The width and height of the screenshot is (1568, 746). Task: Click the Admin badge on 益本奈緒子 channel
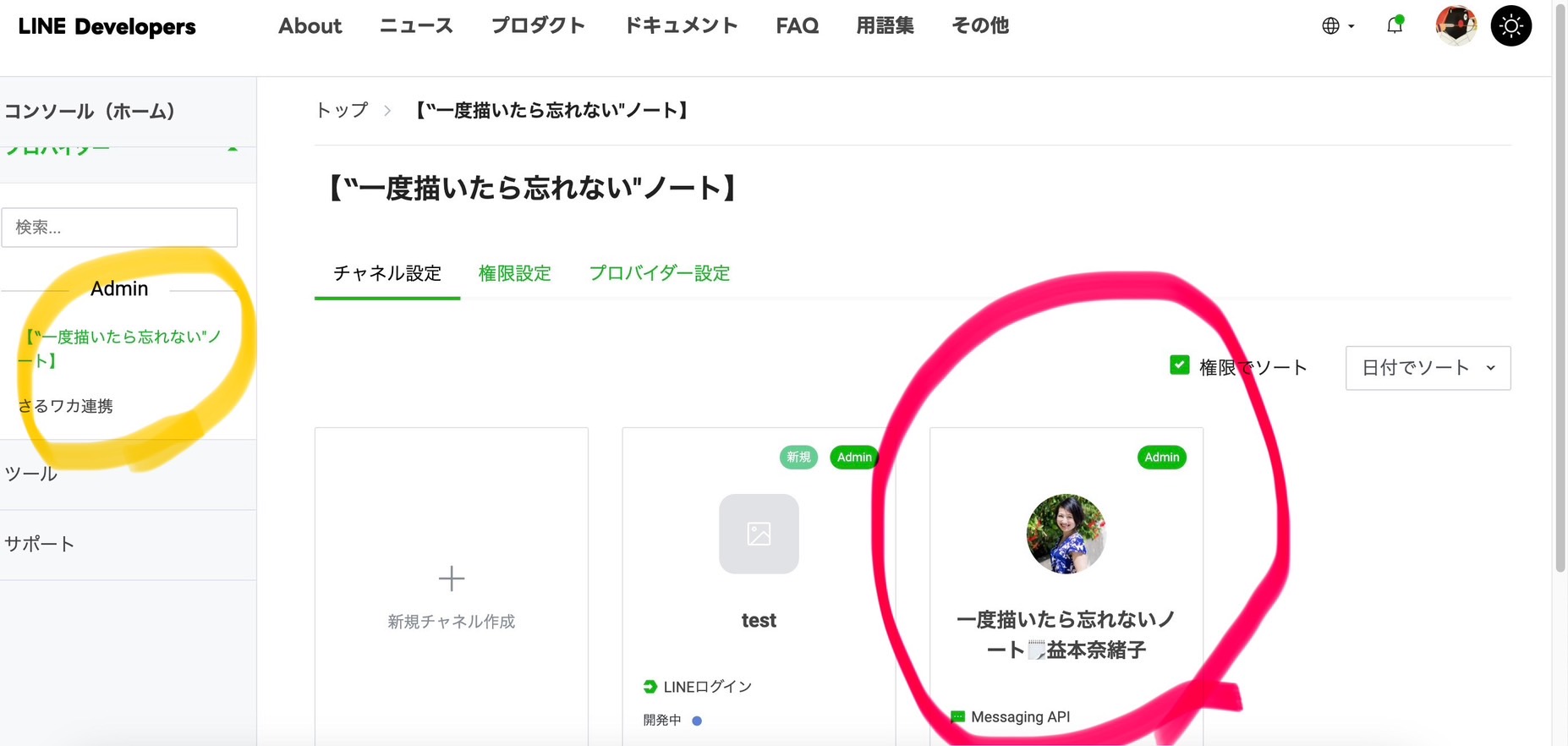(1162, 457)
